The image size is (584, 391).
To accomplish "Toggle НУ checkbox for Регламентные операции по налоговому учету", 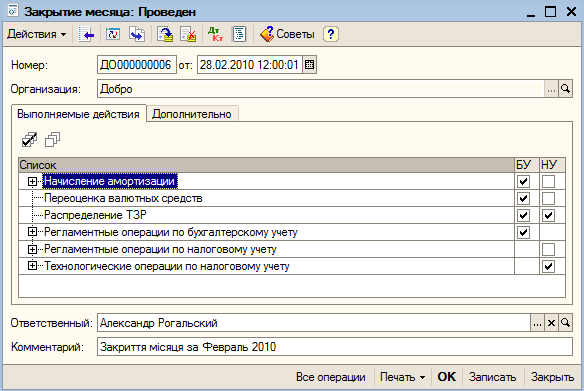I will coord(548,249).
